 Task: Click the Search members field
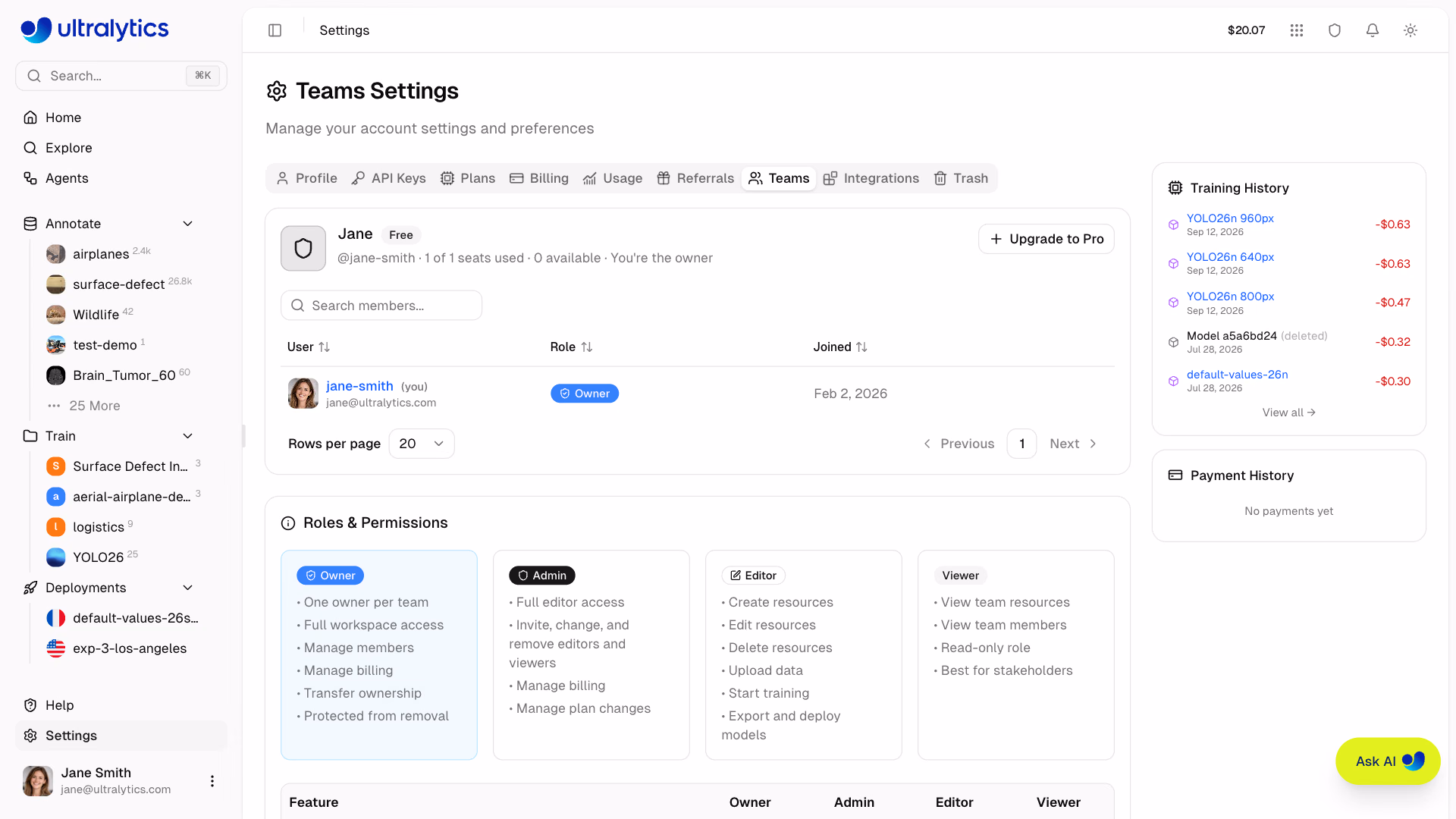(x=381, y=306)
